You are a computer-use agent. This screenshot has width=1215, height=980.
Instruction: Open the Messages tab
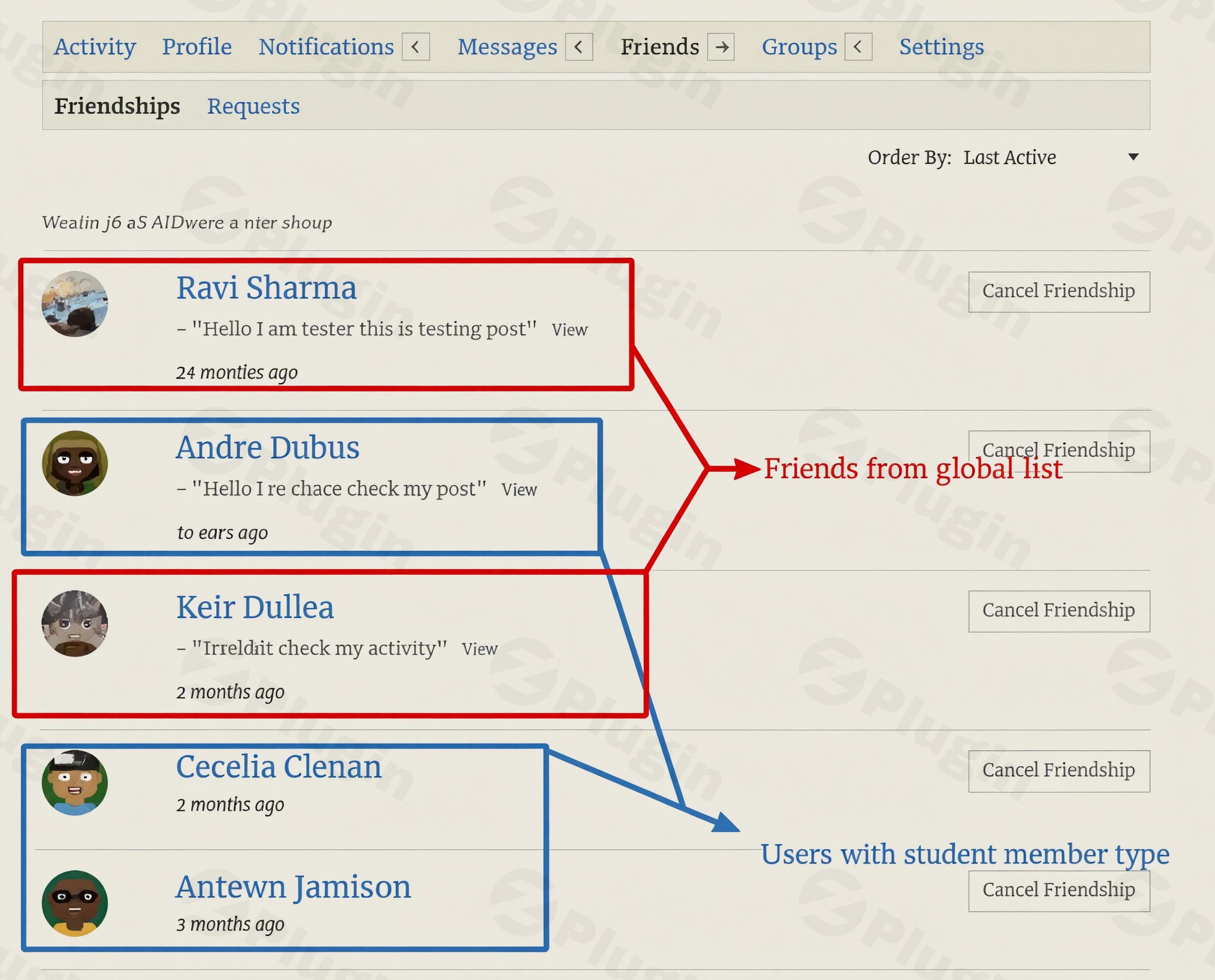(507, 47)
